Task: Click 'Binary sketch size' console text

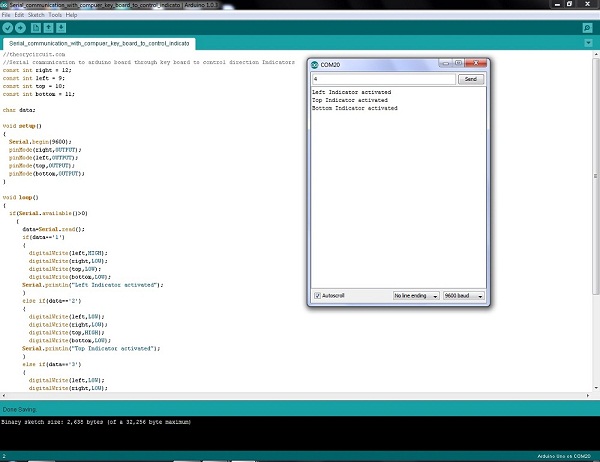Action: tap(96, 422)
